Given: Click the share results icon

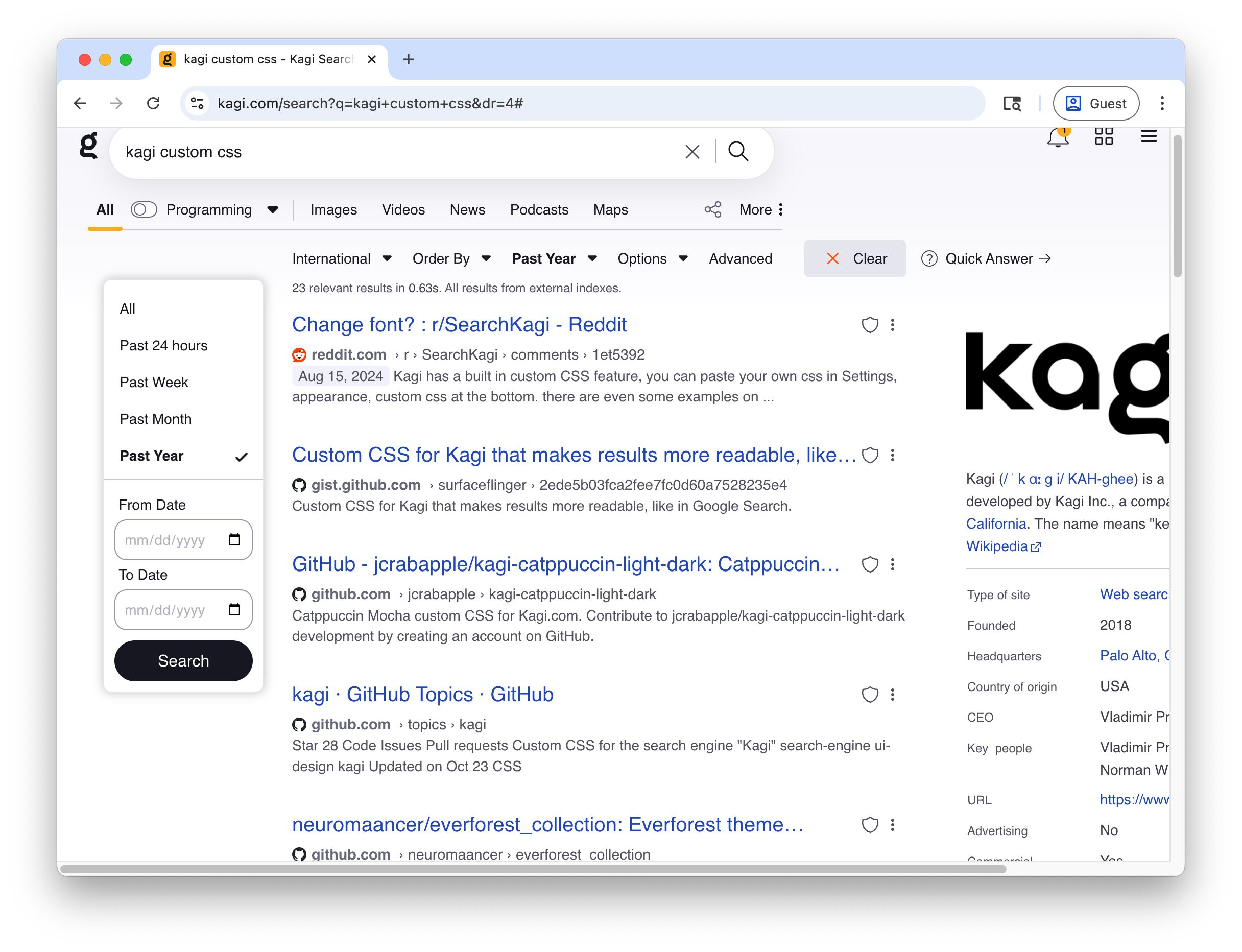Looking at the screenshot, I should [x=713, y=210].
